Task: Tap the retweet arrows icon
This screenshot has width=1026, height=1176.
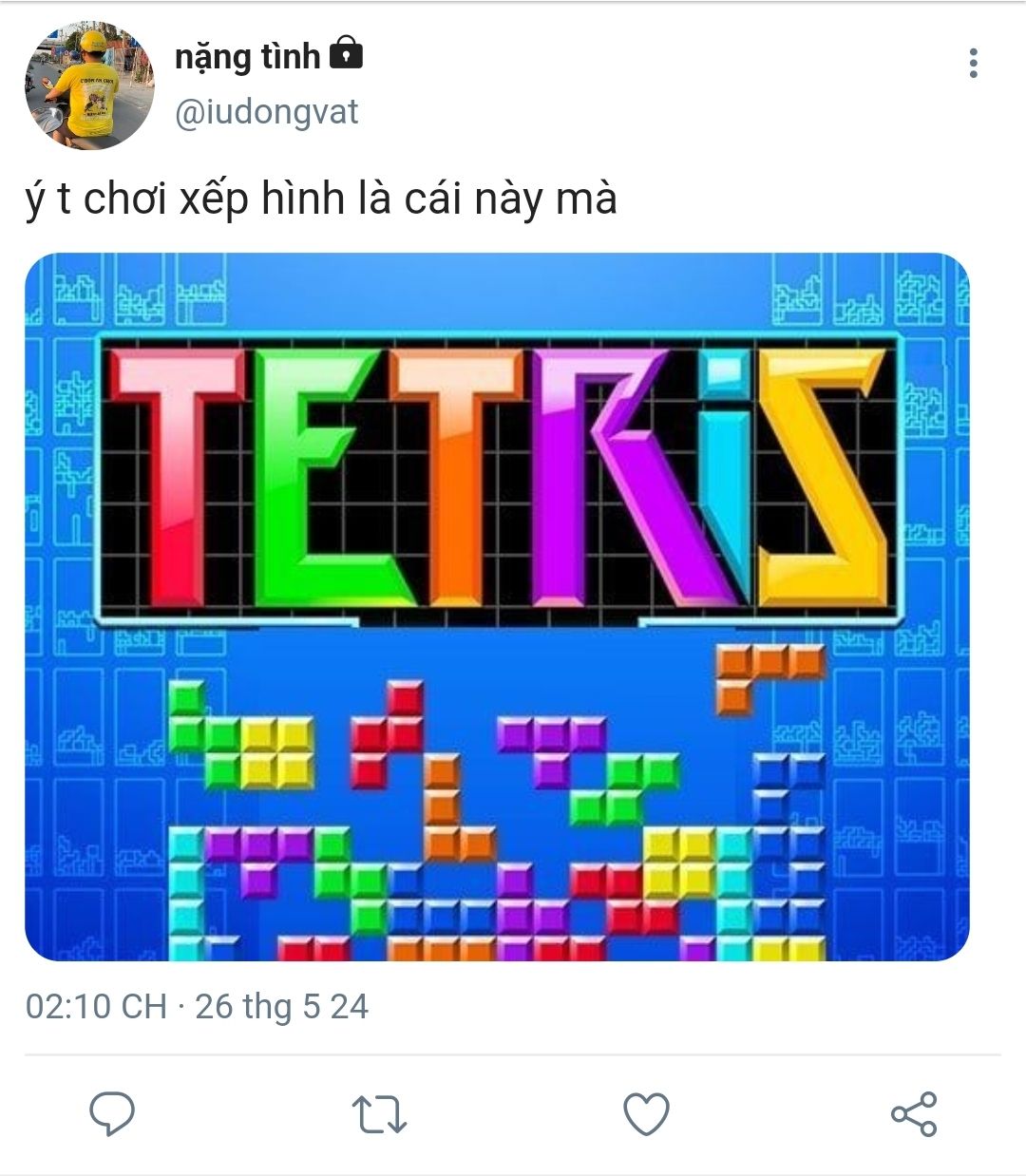Action: pyautogui.click(x=379, y=1114)
